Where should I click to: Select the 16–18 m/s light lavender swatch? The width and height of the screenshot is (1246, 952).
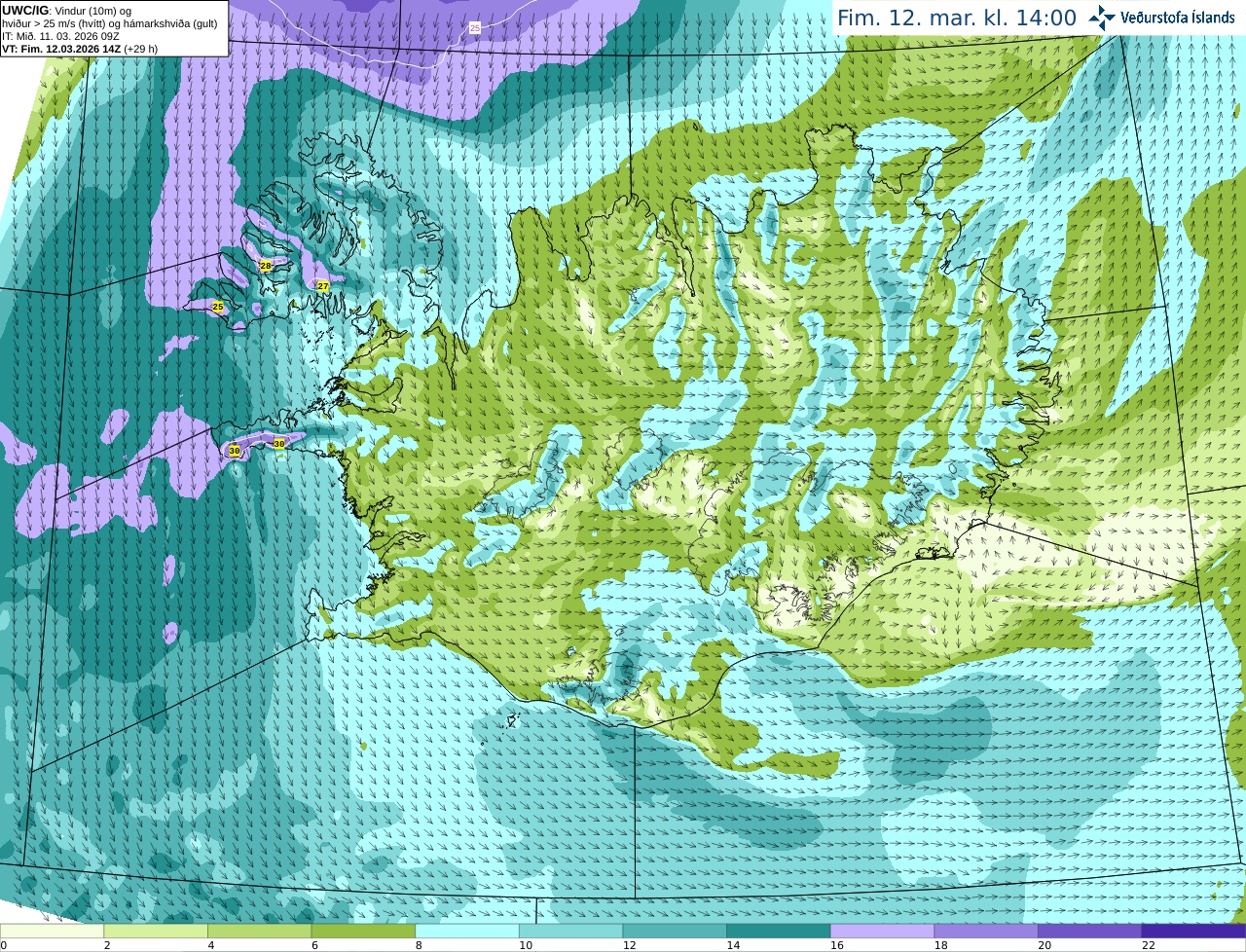coord(882,932)
